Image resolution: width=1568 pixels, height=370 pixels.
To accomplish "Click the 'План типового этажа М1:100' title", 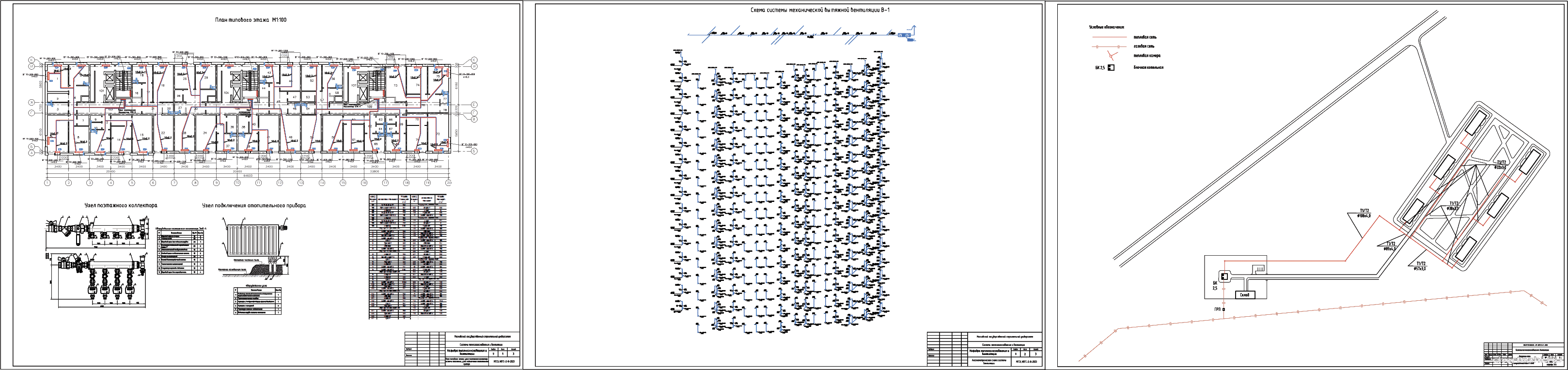I will tap(250, 20).
